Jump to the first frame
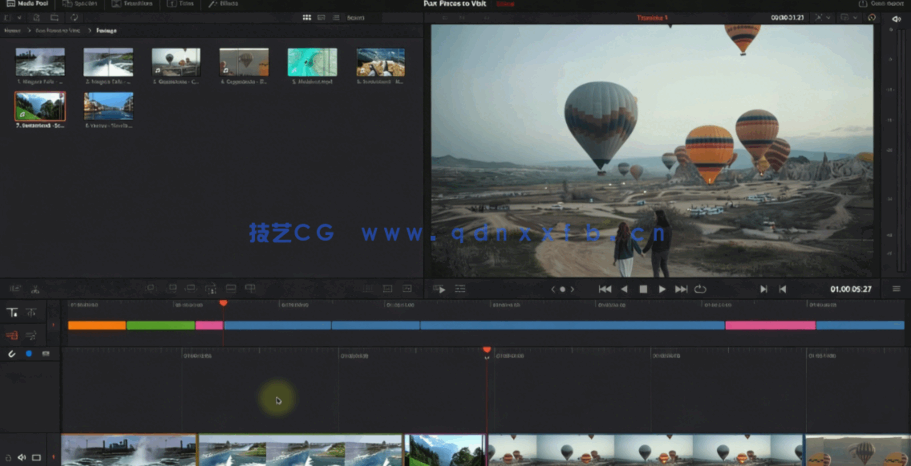 click(x=605, y=289)
